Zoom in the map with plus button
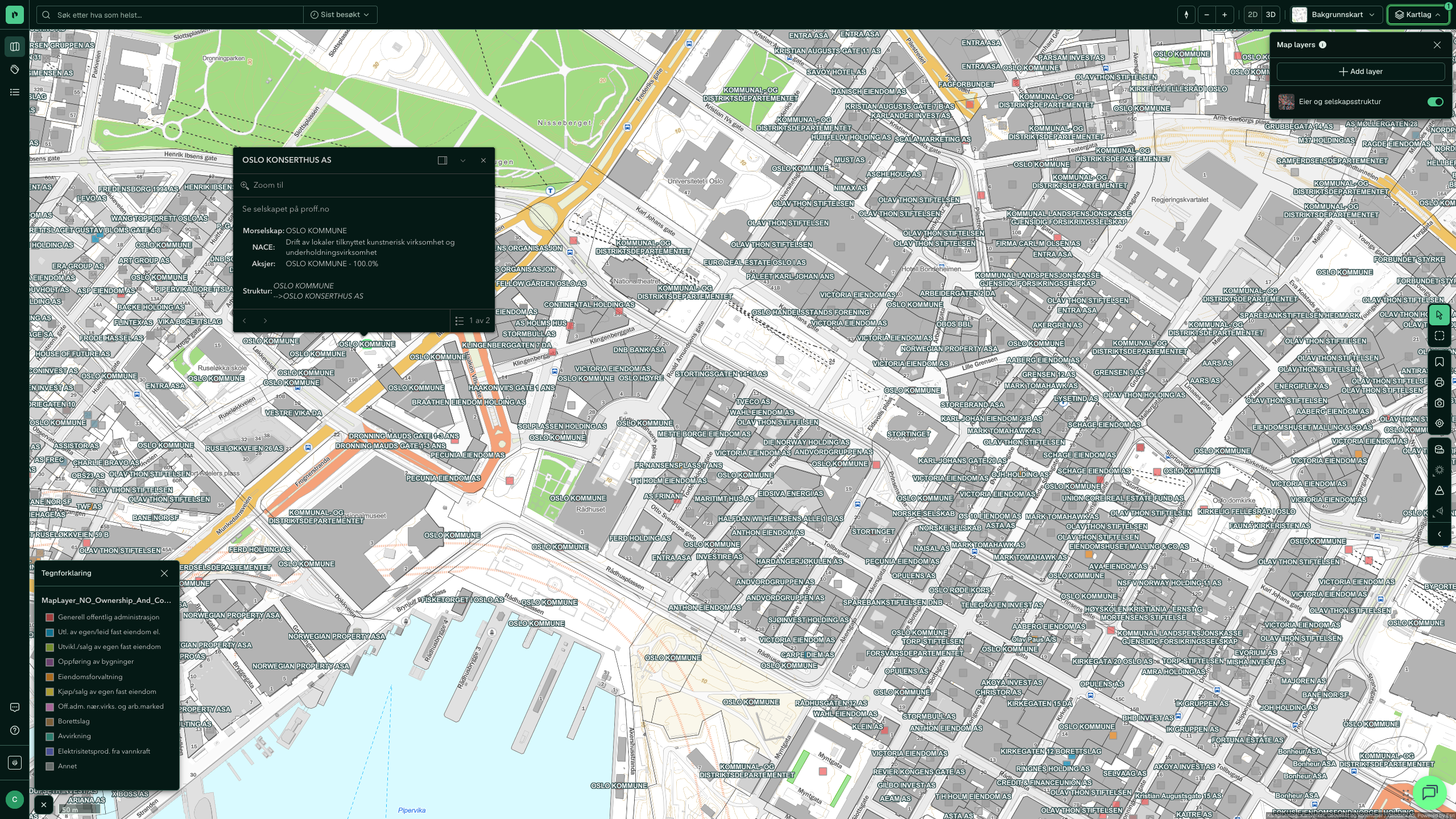This screenshot has width=1456, height=819. [x=1225, y=15]
